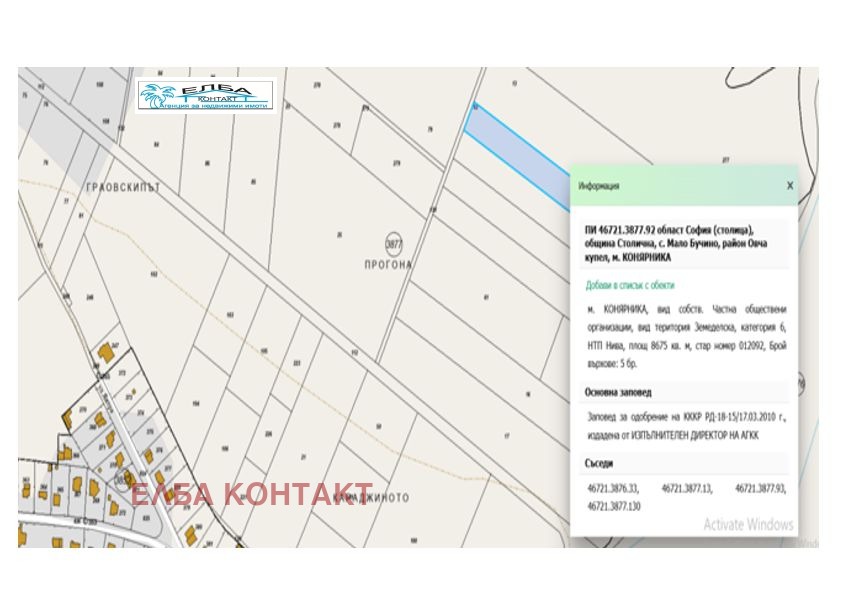The width and height of the screenshot is (842, 595).
Task: Select the 'Съседи' section header
Action: (600, 464)
